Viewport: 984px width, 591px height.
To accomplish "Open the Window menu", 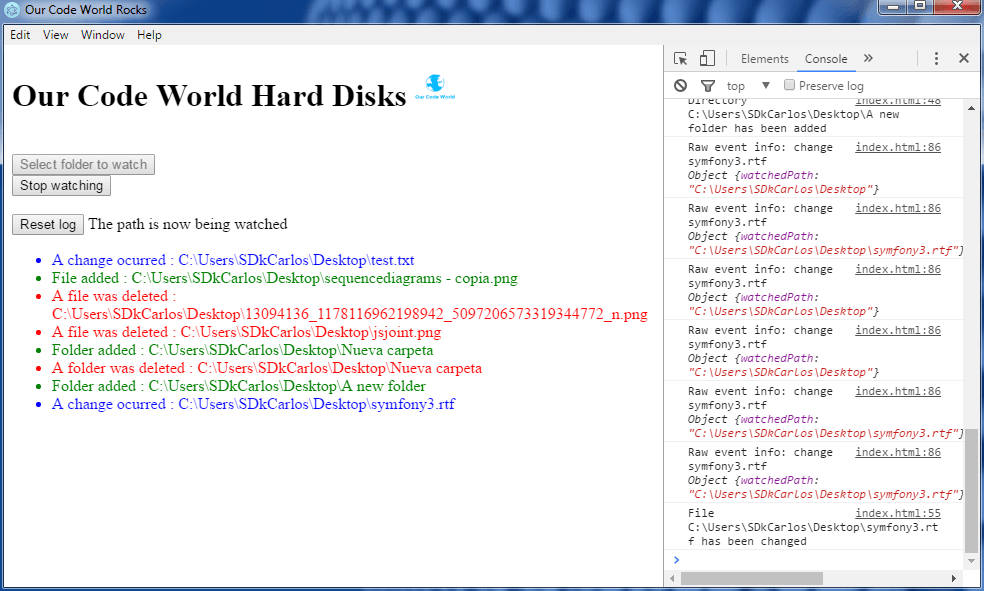I will tap(103, 35).
